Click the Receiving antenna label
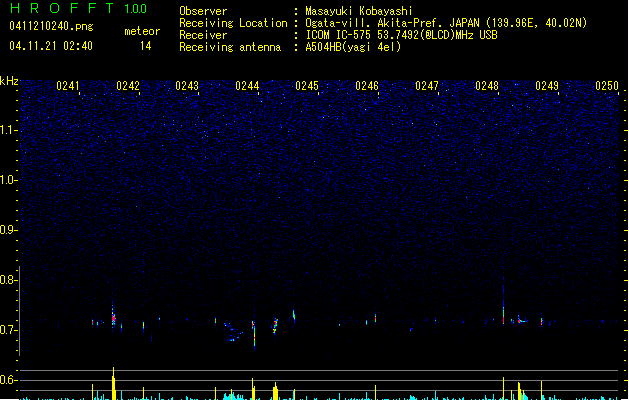629x400 pixels. (230, 47)
